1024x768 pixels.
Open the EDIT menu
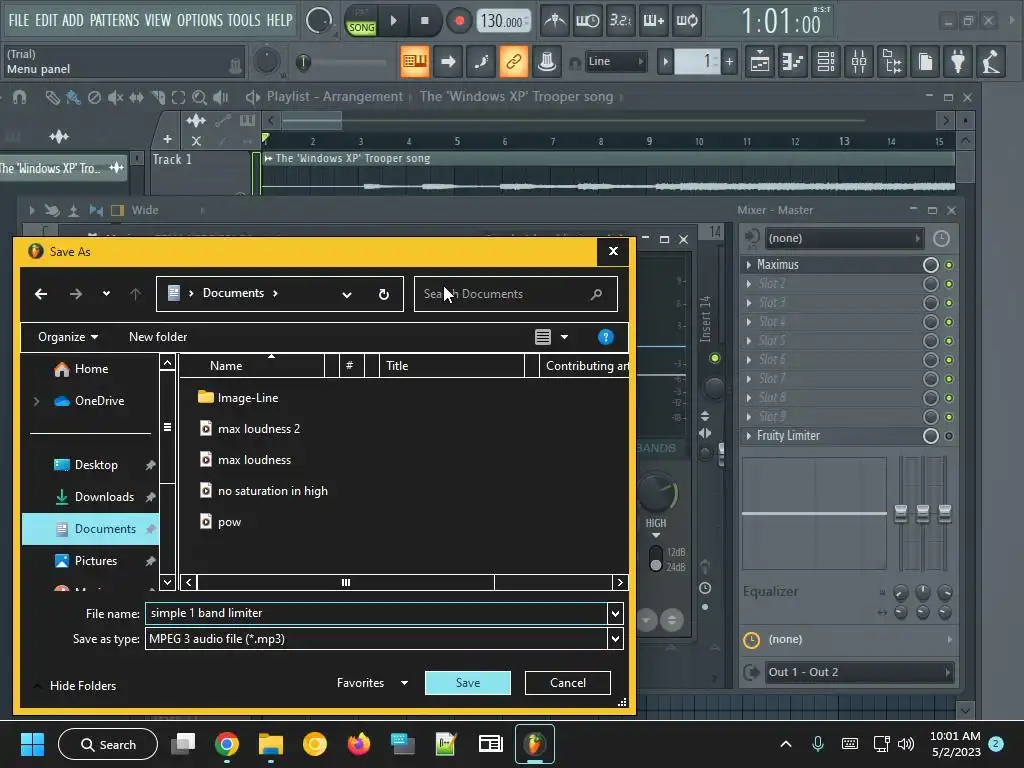click(x=46, y=20)
